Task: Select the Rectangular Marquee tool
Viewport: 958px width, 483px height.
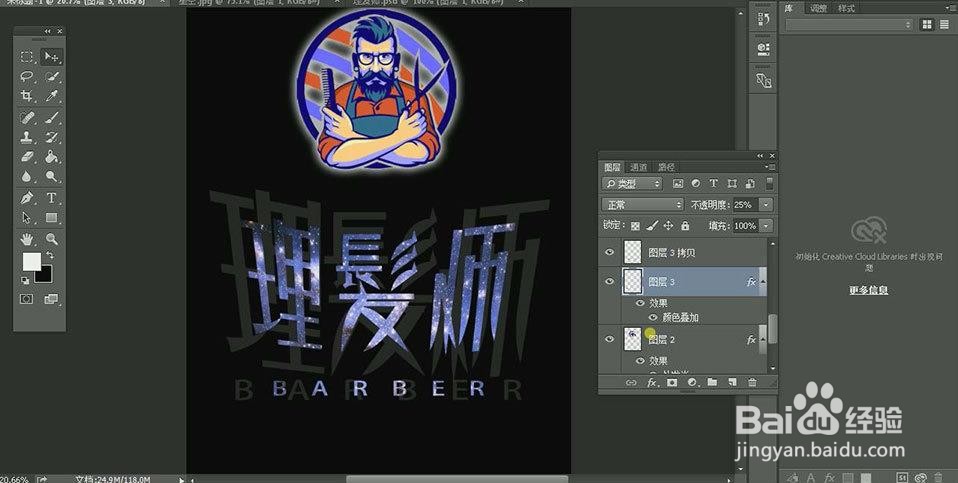Action: pyautogui.click(x=26, y=57)
